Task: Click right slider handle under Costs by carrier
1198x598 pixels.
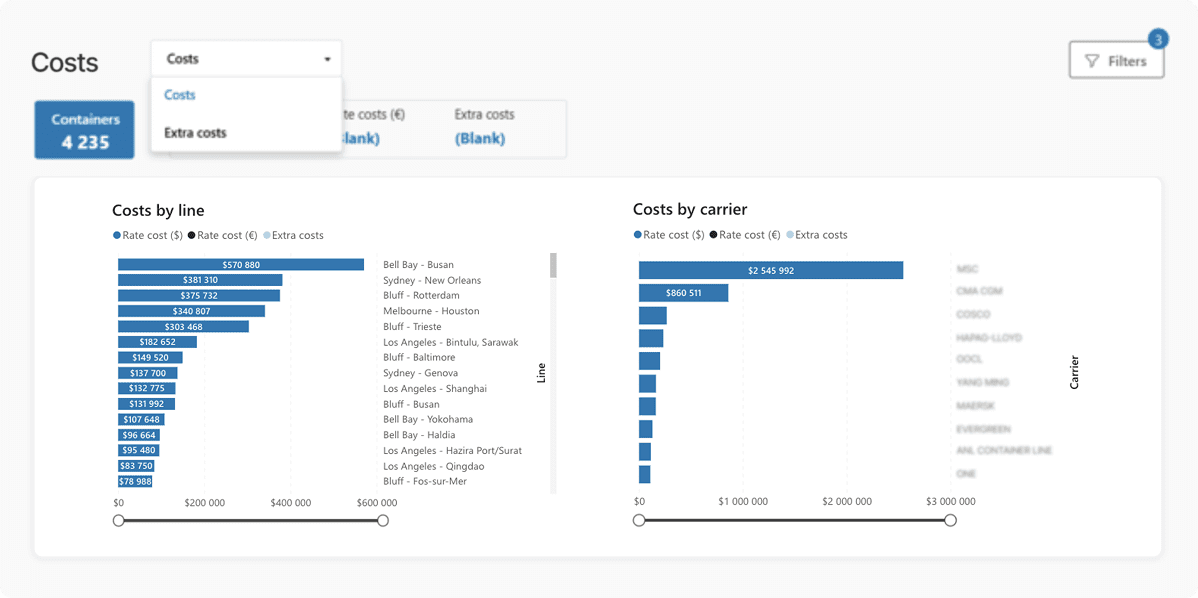Action: 950,520
